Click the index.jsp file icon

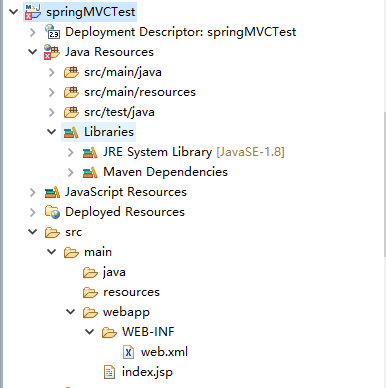109,372
